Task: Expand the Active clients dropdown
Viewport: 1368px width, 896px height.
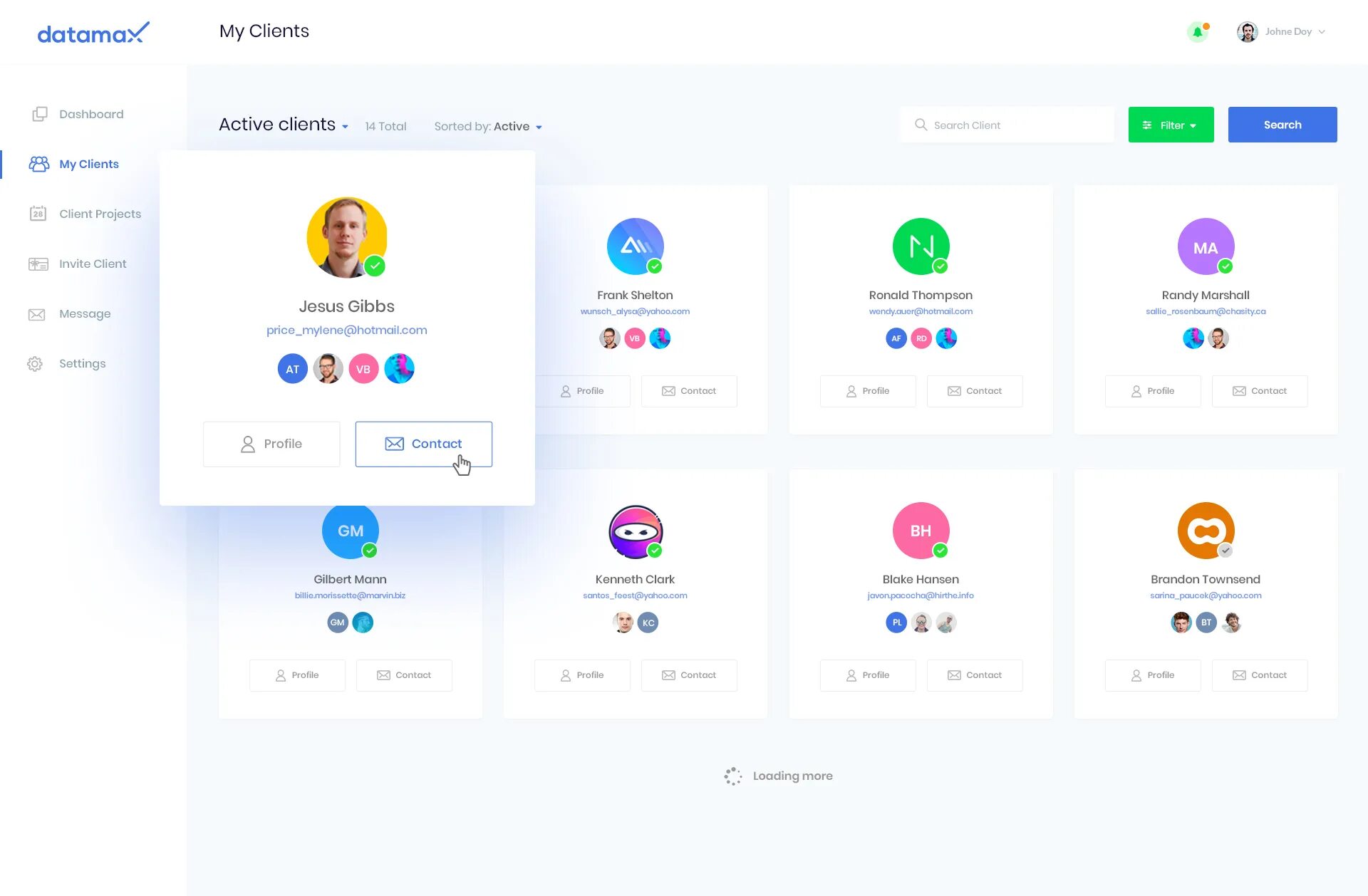Action: (x=345, y=126)
